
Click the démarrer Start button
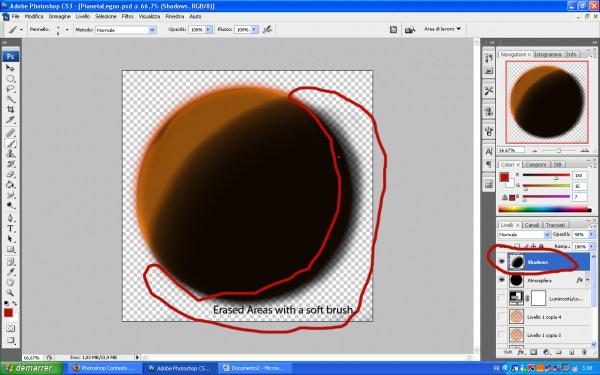point(31,368)
